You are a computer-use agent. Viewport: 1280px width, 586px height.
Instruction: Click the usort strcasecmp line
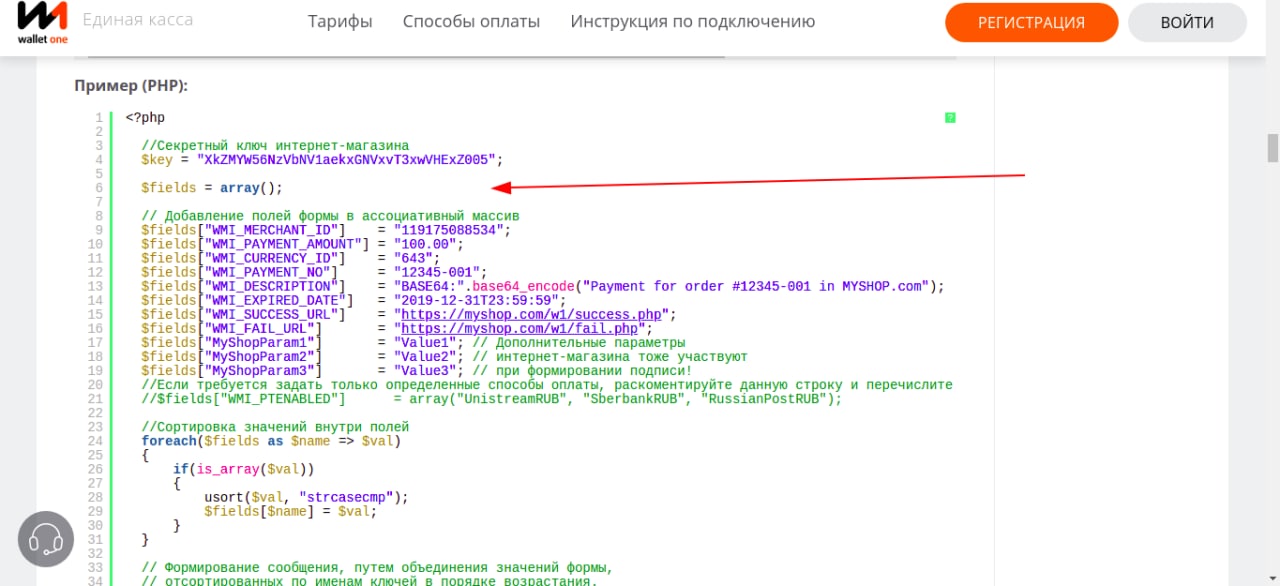click(x=307, y=496)
